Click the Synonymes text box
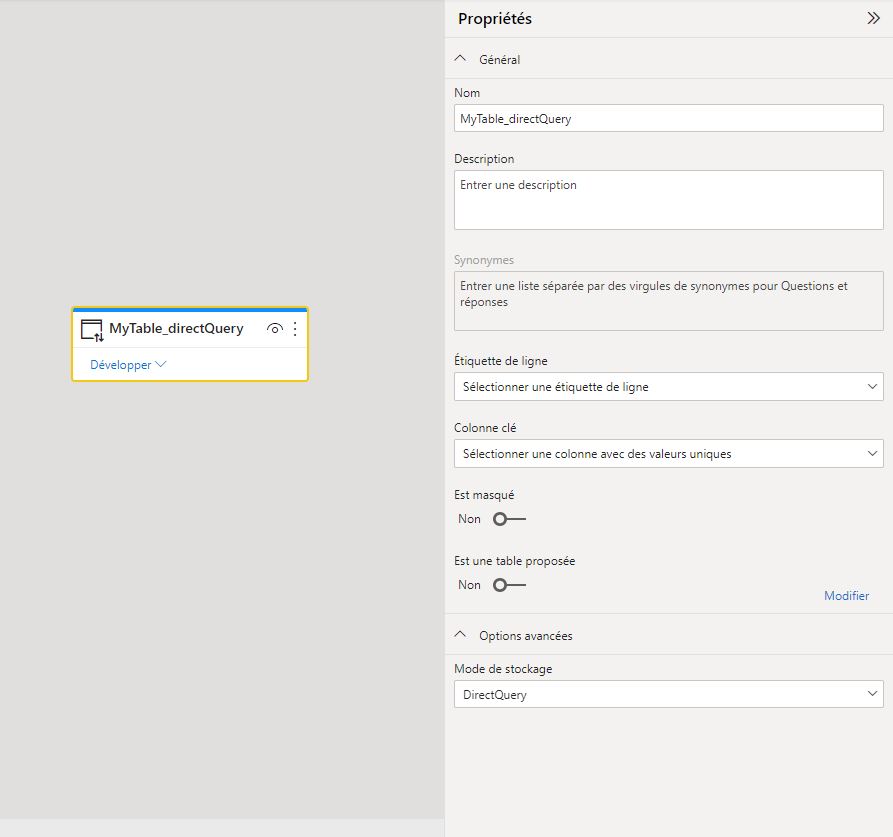The width and height of the screenshot is (893, 837). coord(669,301)
